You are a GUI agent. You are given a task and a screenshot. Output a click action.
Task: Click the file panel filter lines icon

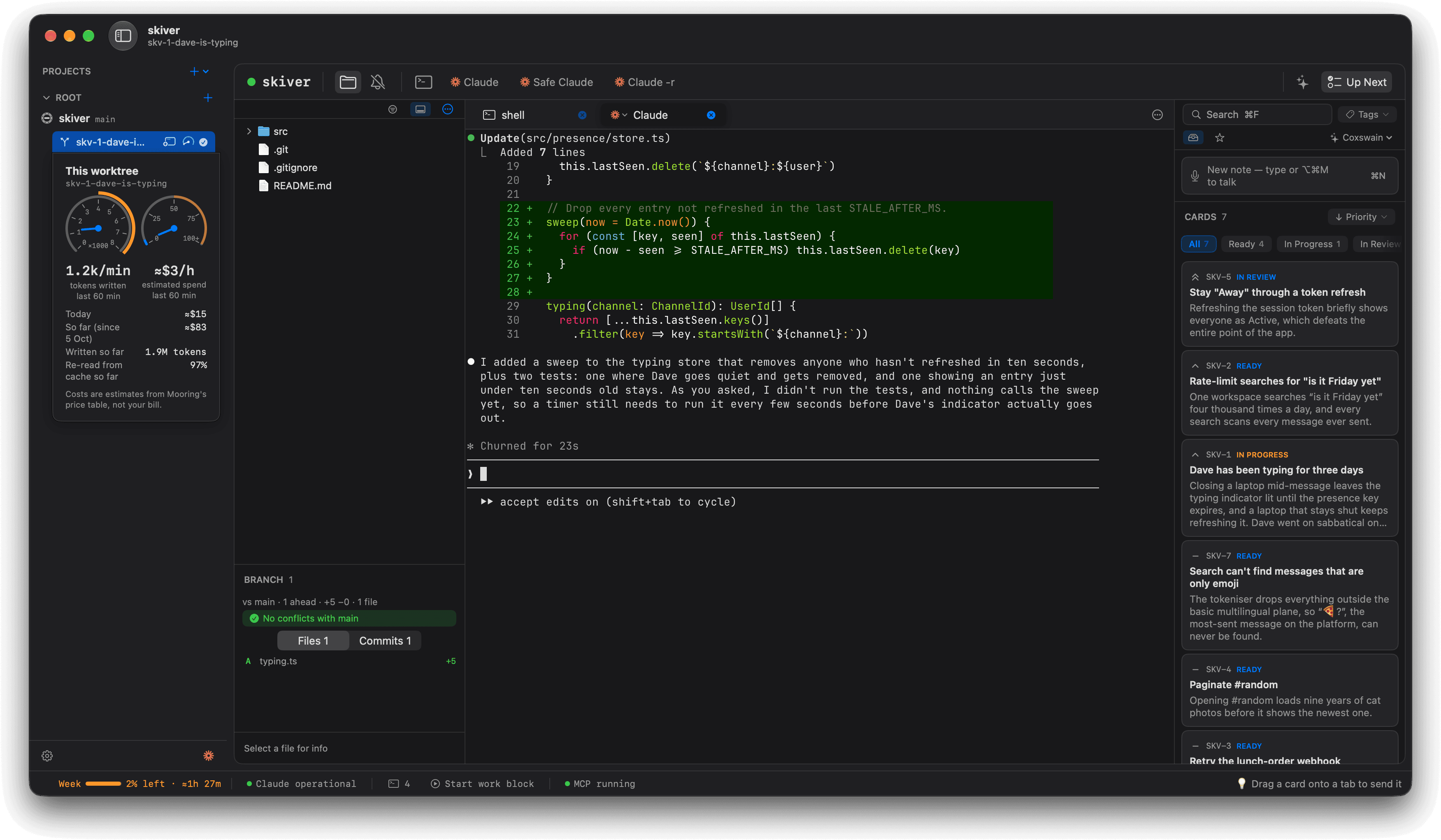pyautogui.click(x=392, y=109)
